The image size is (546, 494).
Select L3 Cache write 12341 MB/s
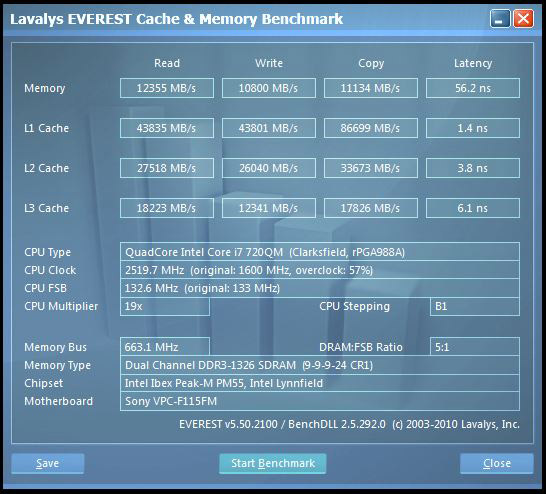[x=269, y=208]
